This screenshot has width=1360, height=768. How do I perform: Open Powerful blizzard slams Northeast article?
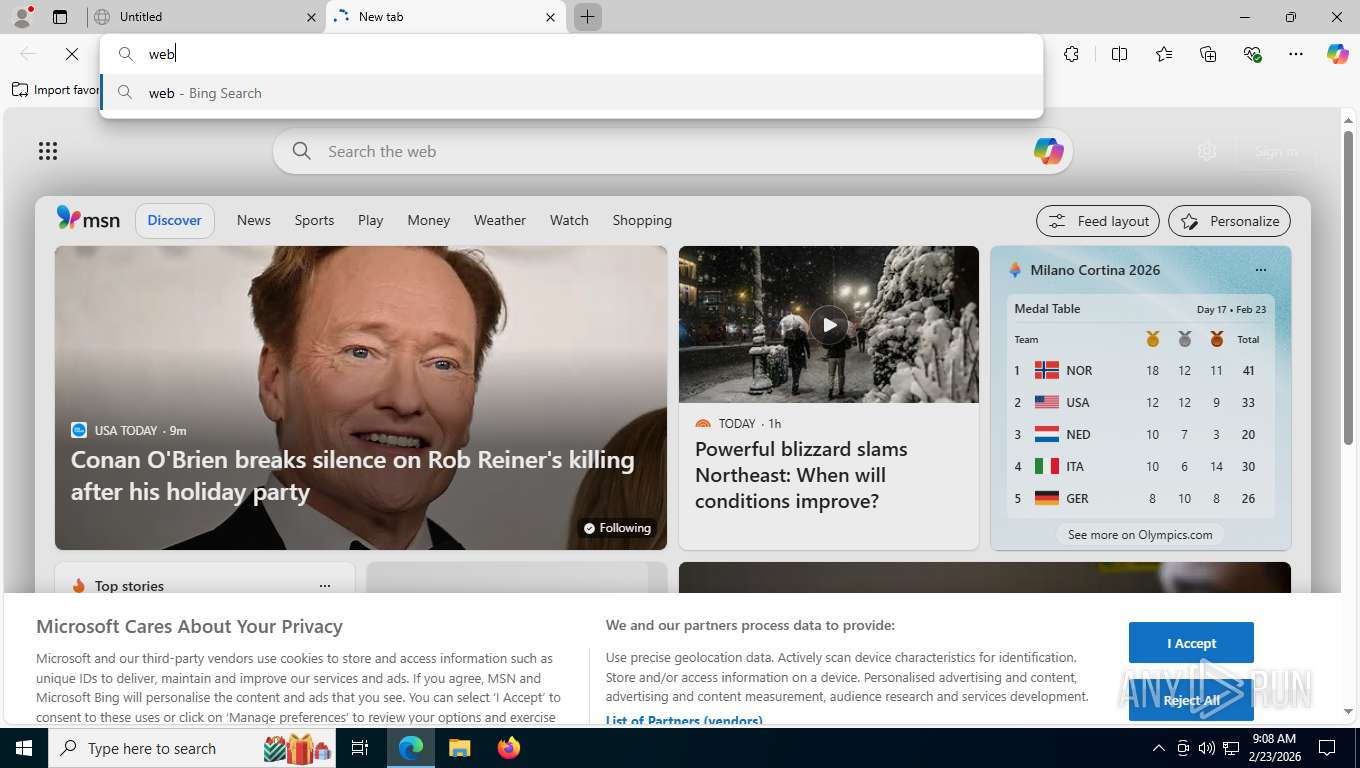point(801,475)
